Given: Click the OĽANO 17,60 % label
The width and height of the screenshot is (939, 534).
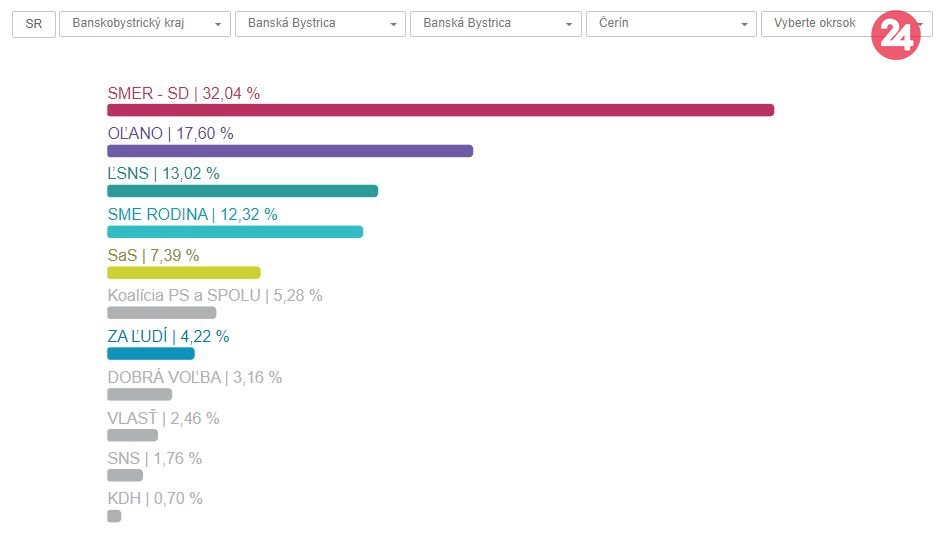Looking at the screenshot, I should click(170, 133).
